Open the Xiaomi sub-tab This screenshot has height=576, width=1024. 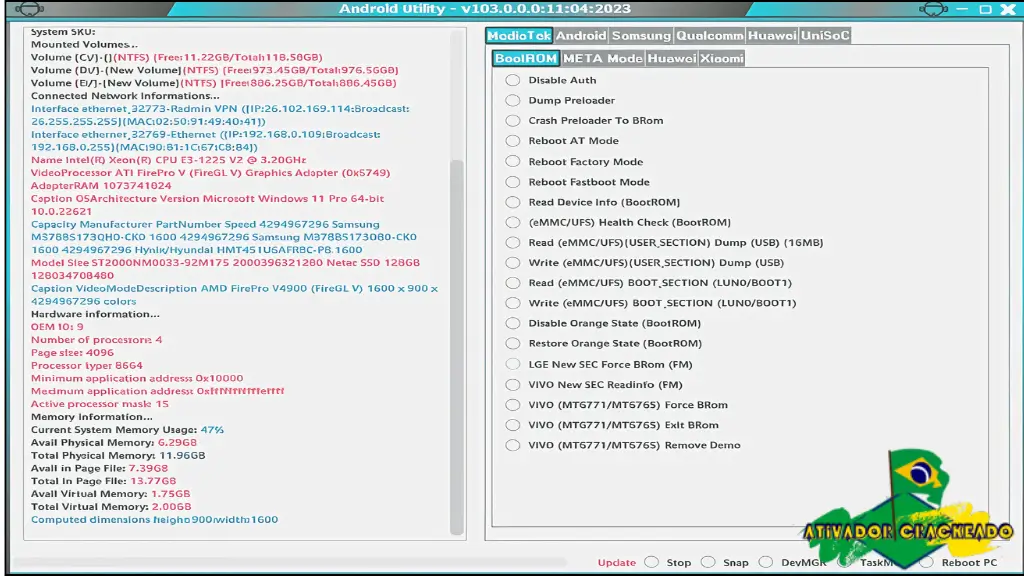click(722, 58)
